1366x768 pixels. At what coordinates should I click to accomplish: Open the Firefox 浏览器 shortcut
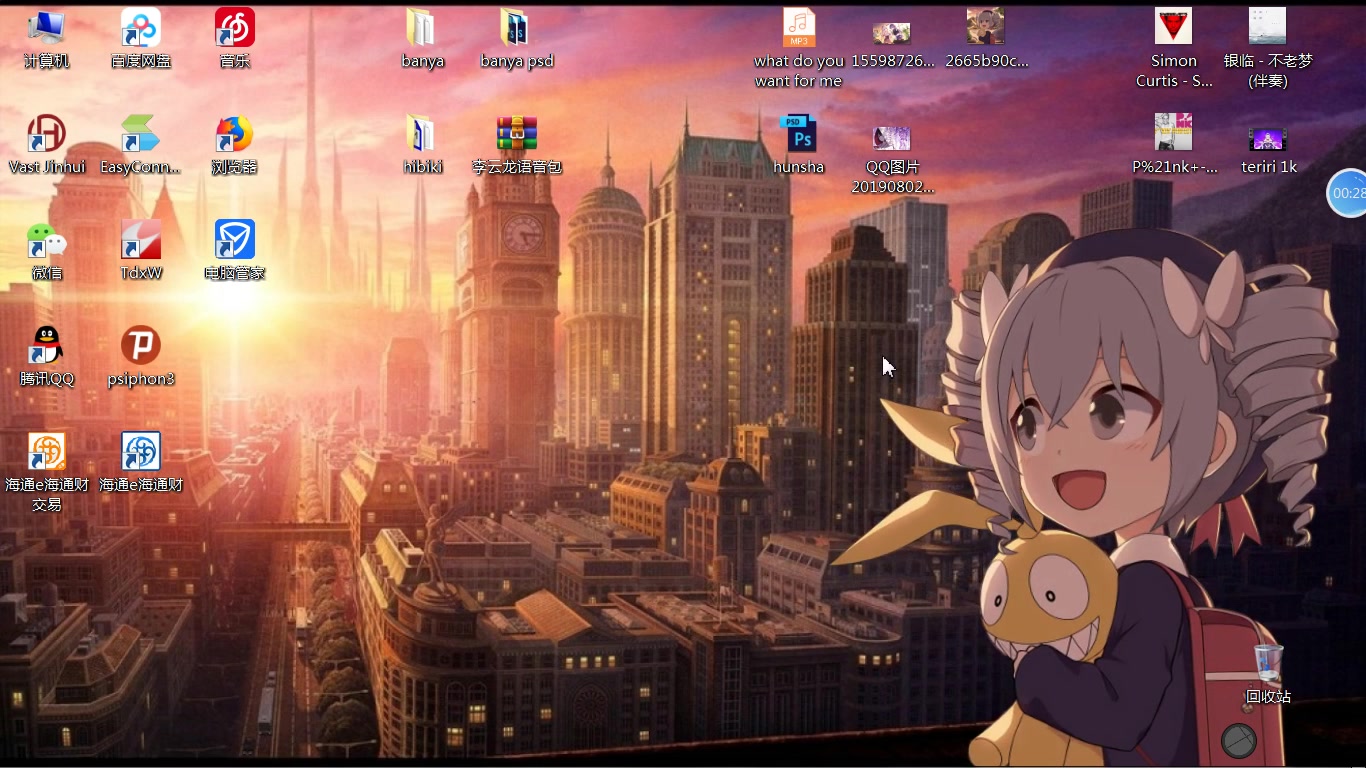[235, 134]
